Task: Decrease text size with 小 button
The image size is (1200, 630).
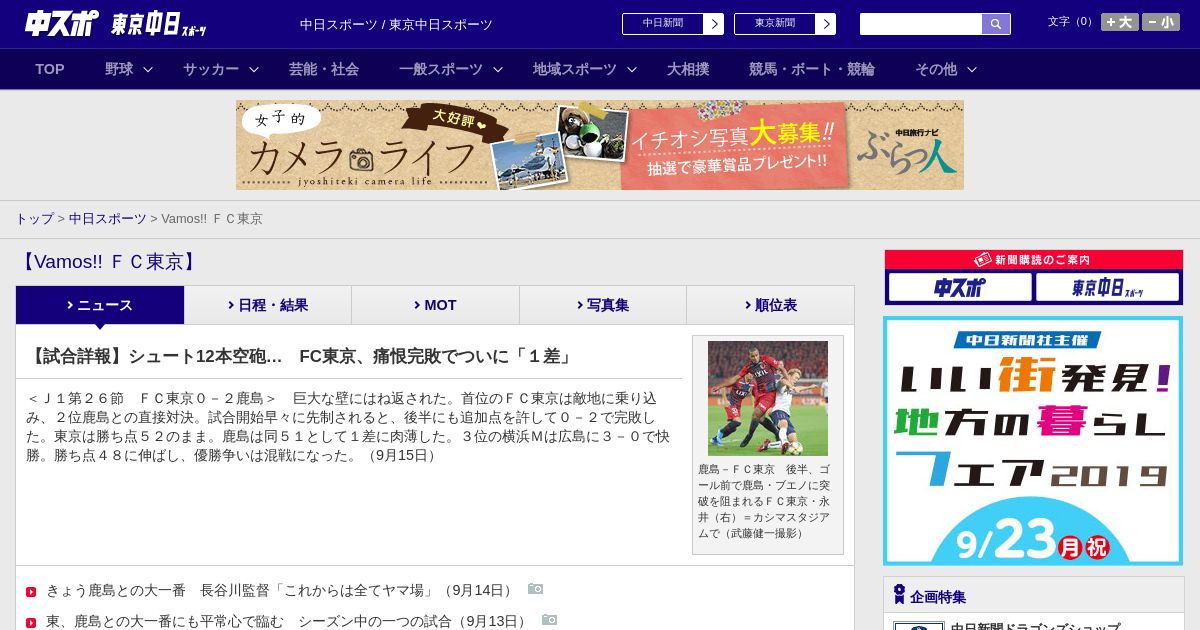Action: tap(1161, 22)
